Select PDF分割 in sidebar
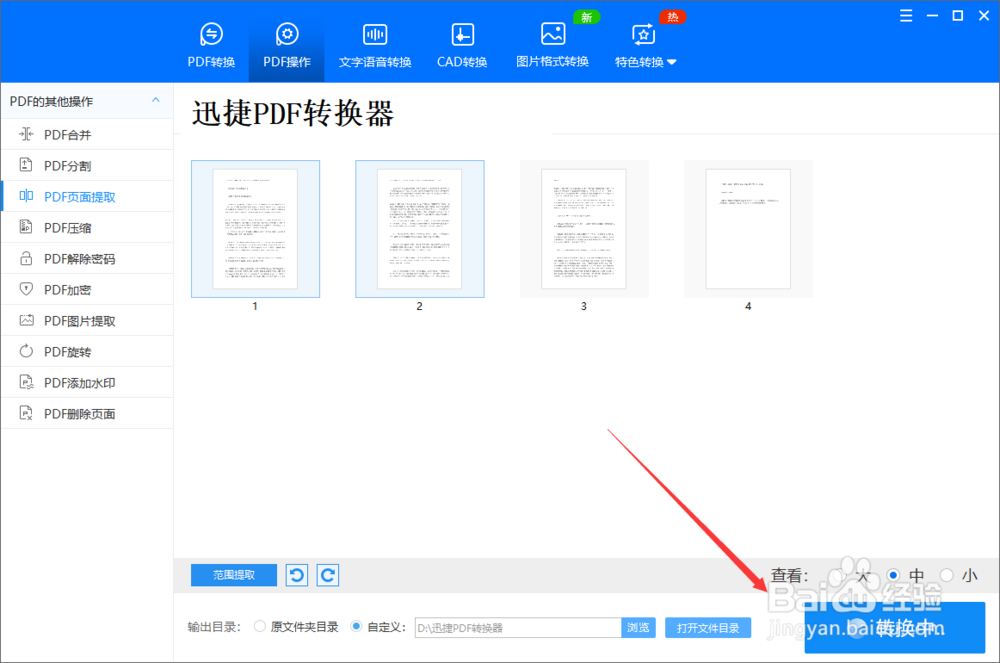 (x=87, y=166)
